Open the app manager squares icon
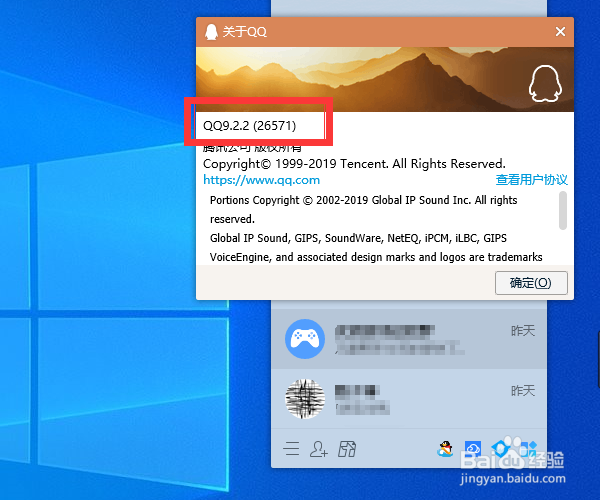The image size is (600, 500). tap(527, 448)
